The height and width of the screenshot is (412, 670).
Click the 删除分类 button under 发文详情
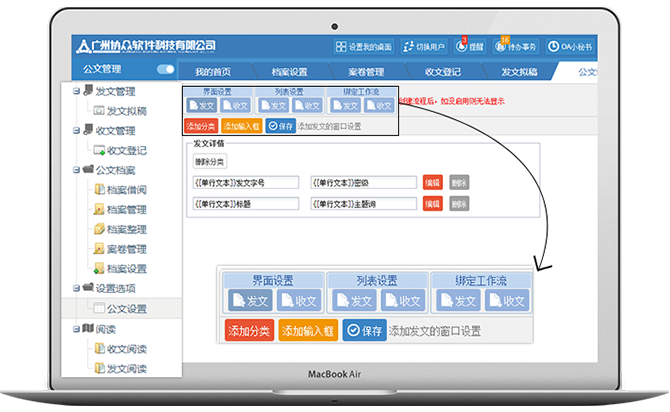tap(210, 162)
